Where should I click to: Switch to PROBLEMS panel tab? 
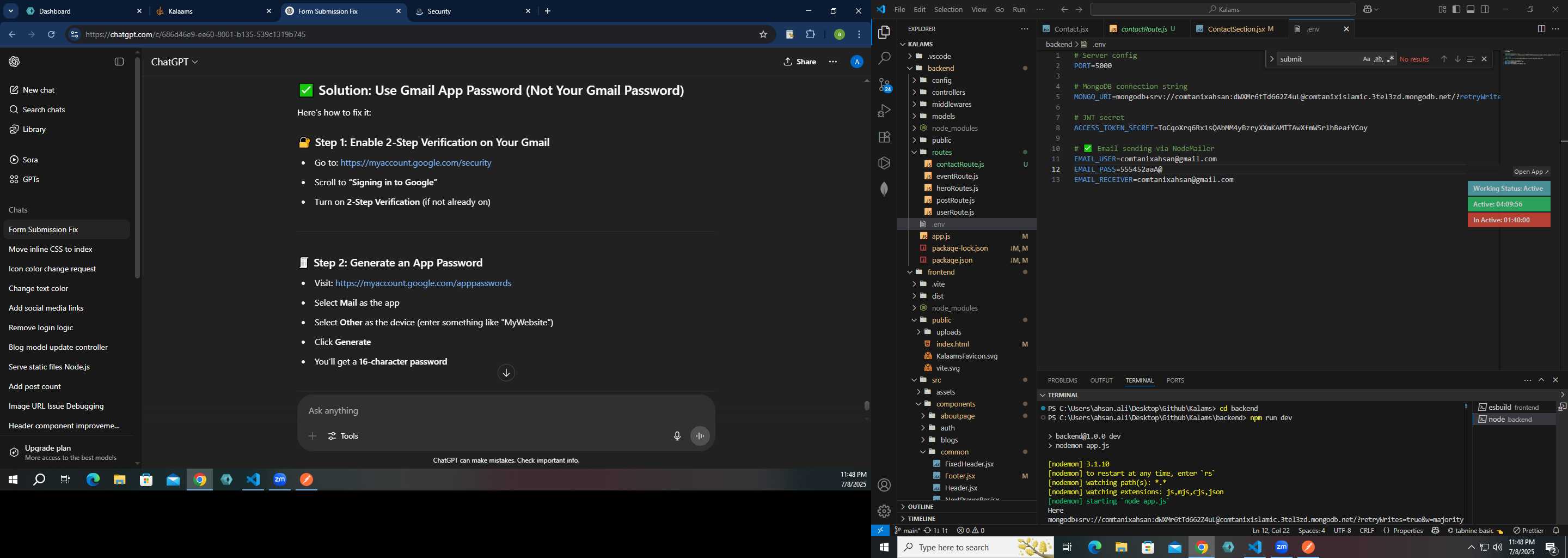1062,380
